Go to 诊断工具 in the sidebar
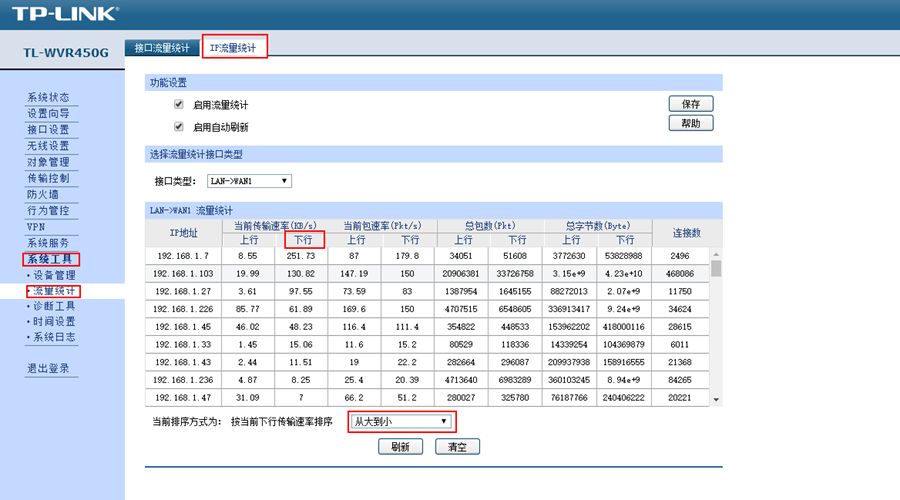The image size is (900, 500). coord(54,306)
